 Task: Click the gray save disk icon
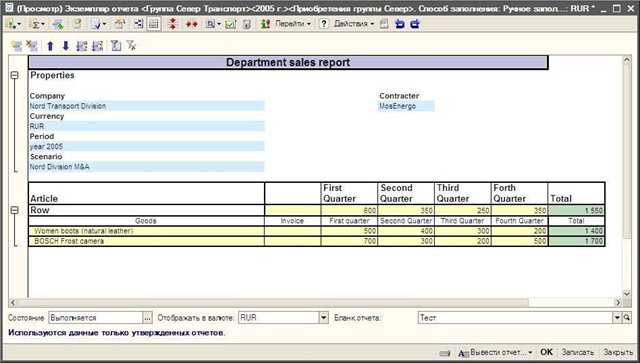tap(247, 24)
